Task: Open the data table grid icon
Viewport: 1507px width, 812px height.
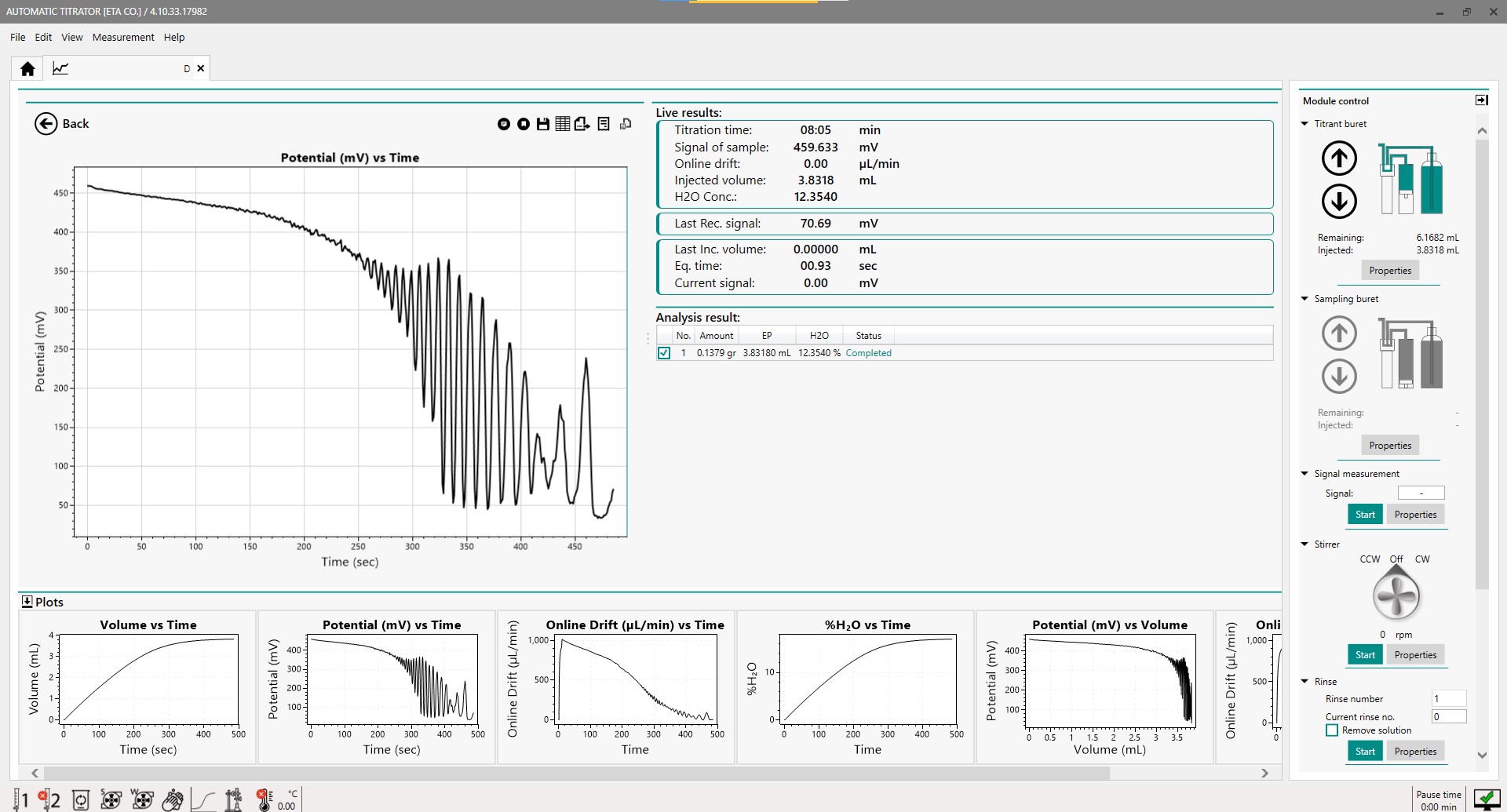Action: [563, 124]
